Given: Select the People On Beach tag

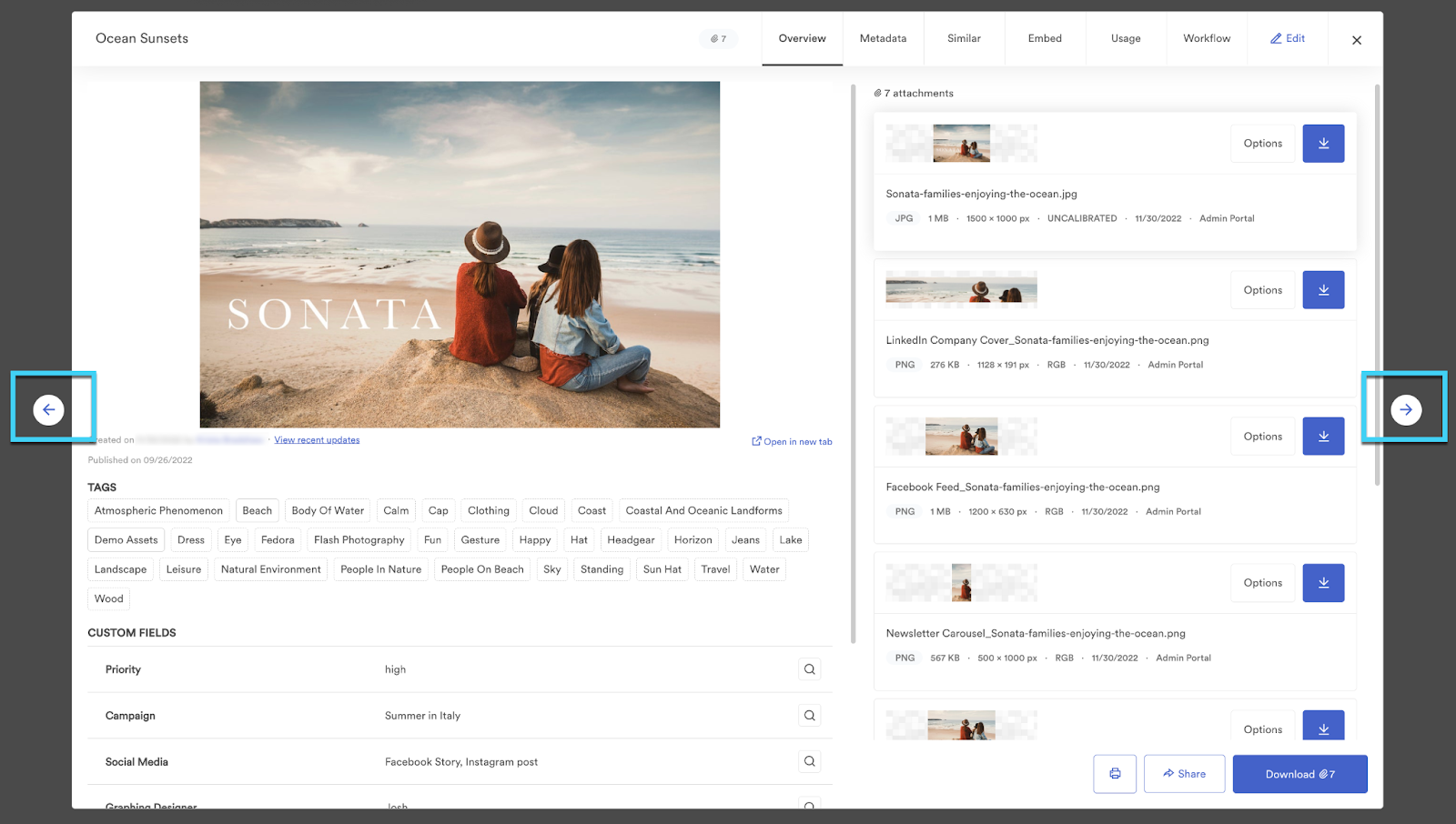Looking at the screenshot, I should (482, 569).
